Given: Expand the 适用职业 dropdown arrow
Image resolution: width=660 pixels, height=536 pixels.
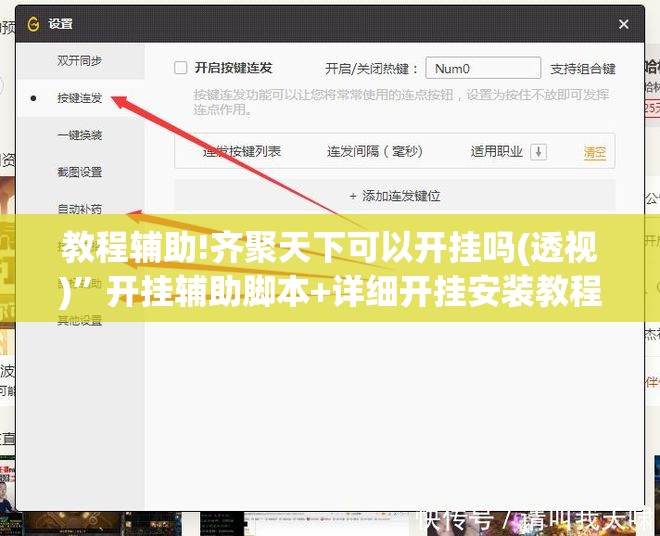Looking at the screenshot, I should 538,152.
